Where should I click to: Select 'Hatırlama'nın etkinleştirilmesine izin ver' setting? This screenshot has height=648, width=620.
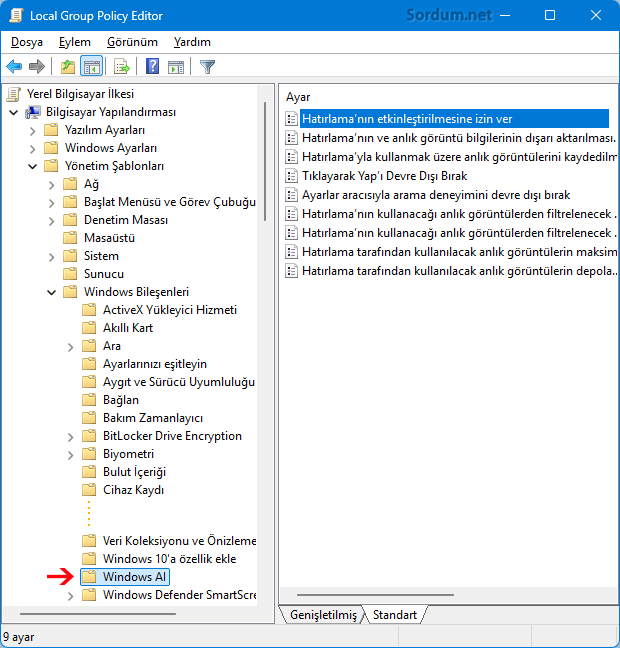tap(407, 118)
